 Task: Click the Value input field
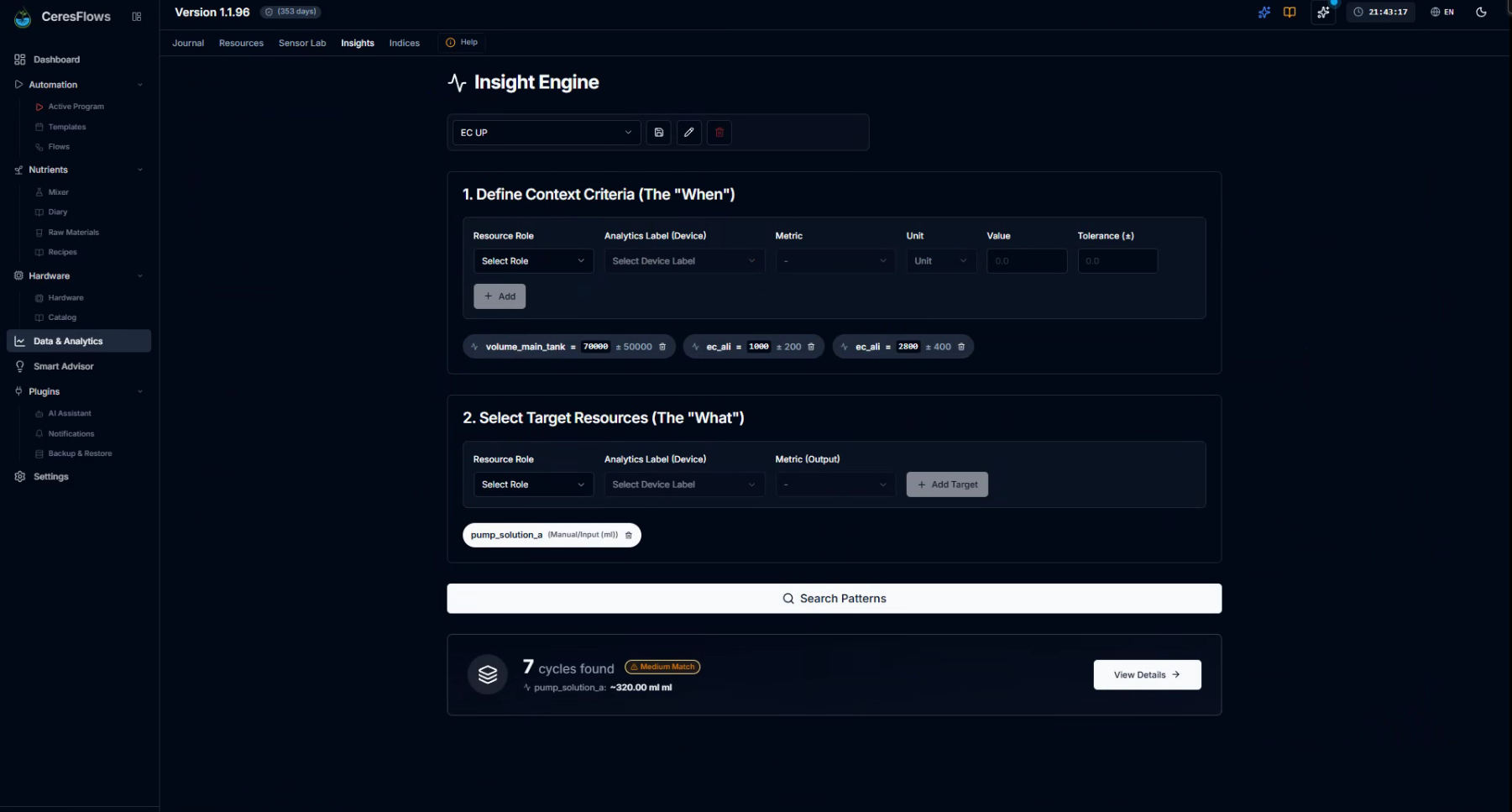1027,261
